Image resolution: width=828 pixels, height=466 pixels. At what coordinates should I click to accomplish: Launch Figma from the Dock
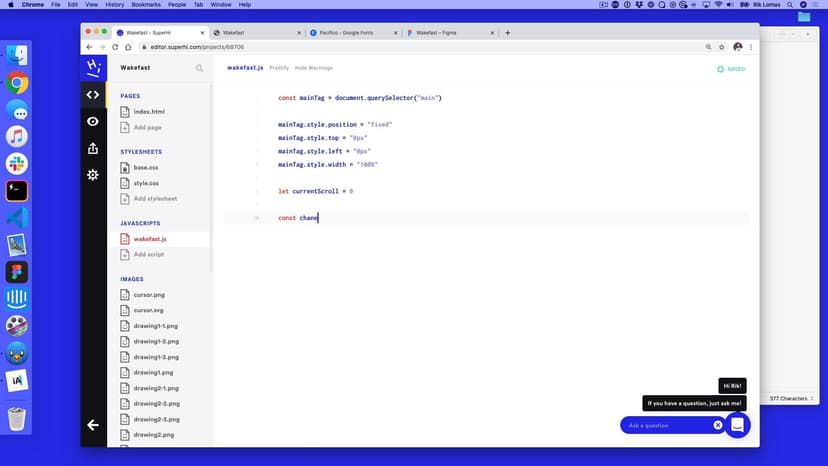click(x=17, y=271)
